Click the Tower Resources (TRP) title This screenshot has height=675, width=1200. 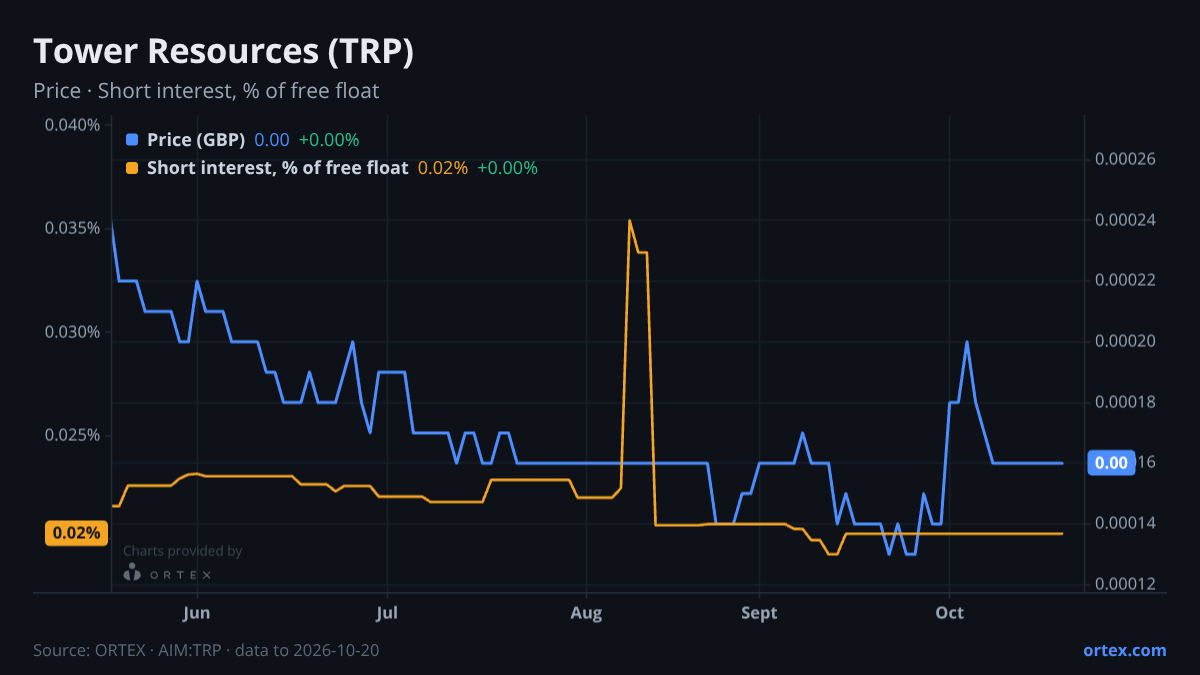pyautogui.click(x=223, y=52)
